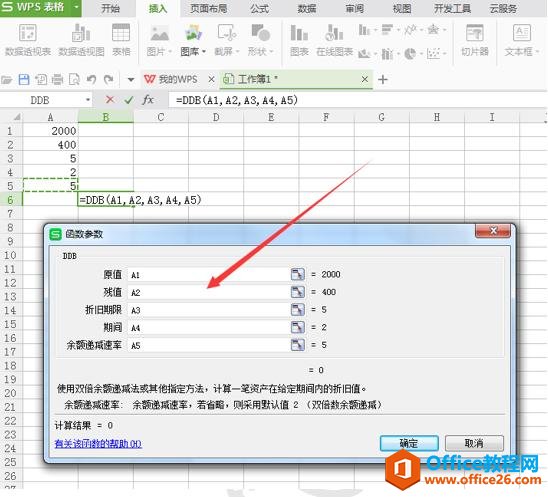548x497 pixels.
Task: Click the 期间 input field containing A4
Action: pyautogui.click(x=208, y=327)
